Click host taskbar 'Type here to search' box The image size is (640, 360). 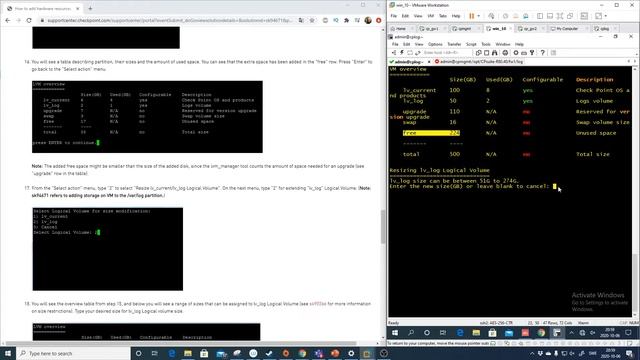(73, 353)
